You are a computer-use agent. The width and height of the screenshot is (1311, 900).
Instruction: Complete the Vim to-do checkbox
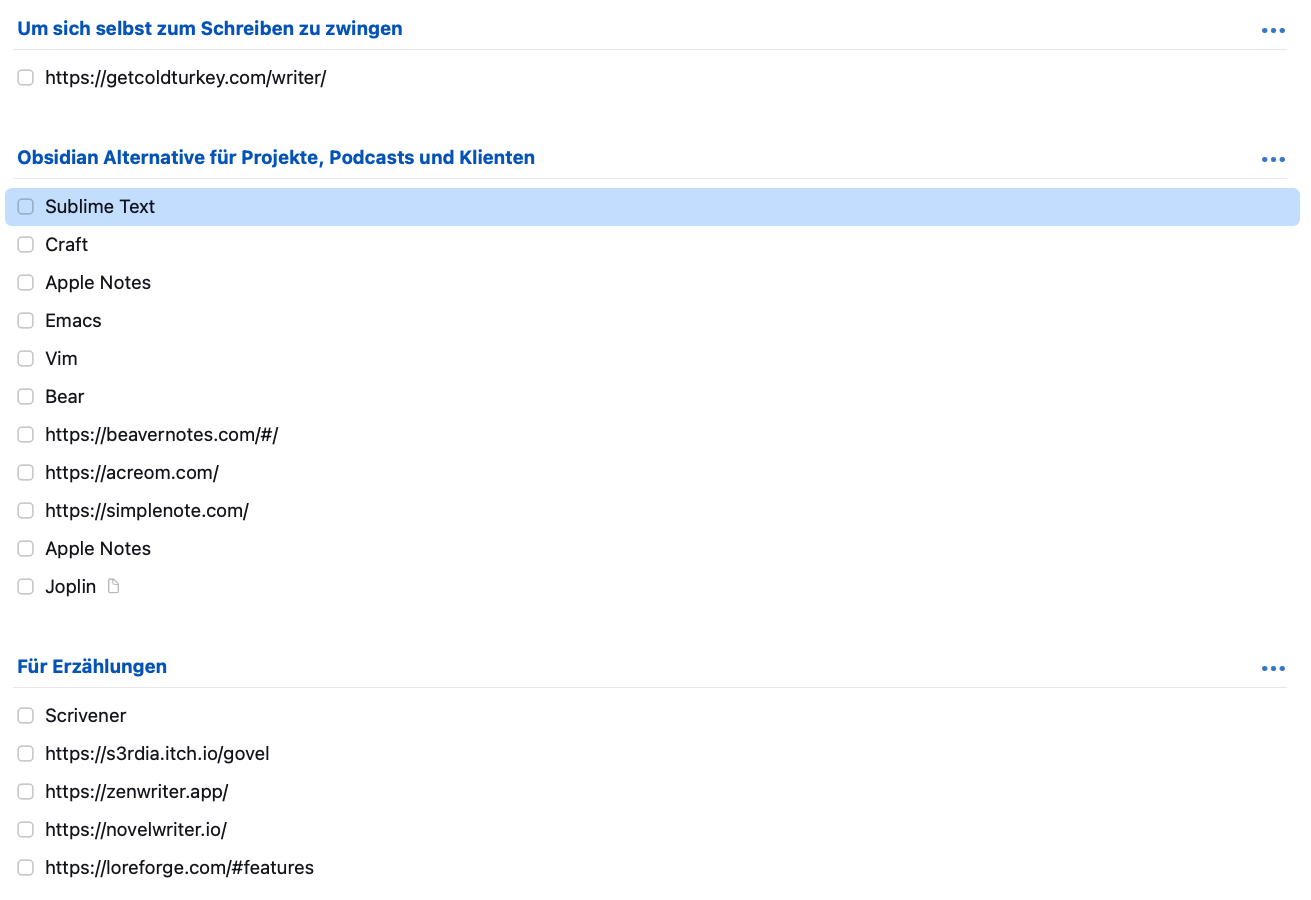(26, 359)
